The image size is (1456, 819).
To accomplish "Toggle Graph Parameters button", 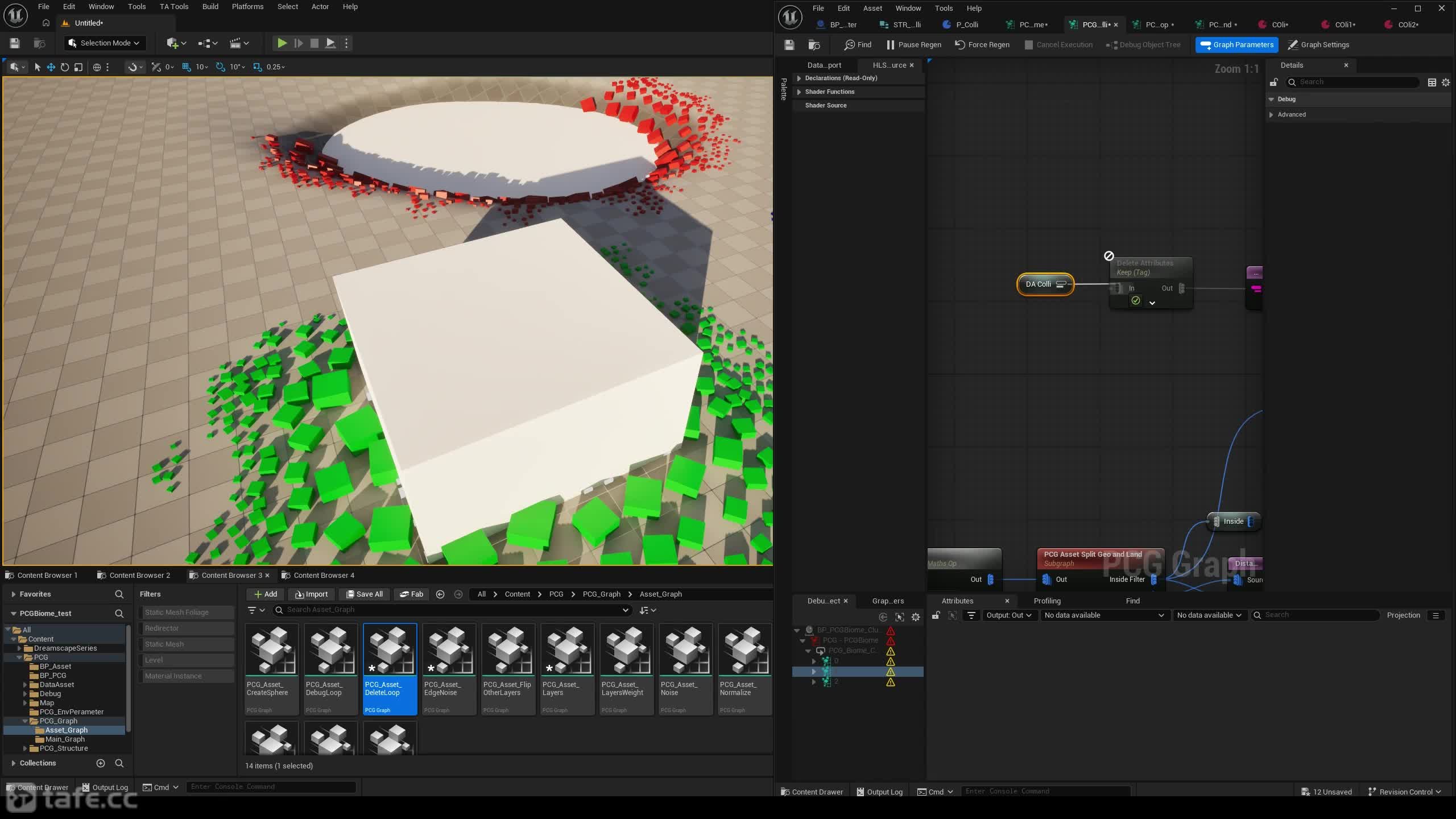I will tap(1237, 44).
